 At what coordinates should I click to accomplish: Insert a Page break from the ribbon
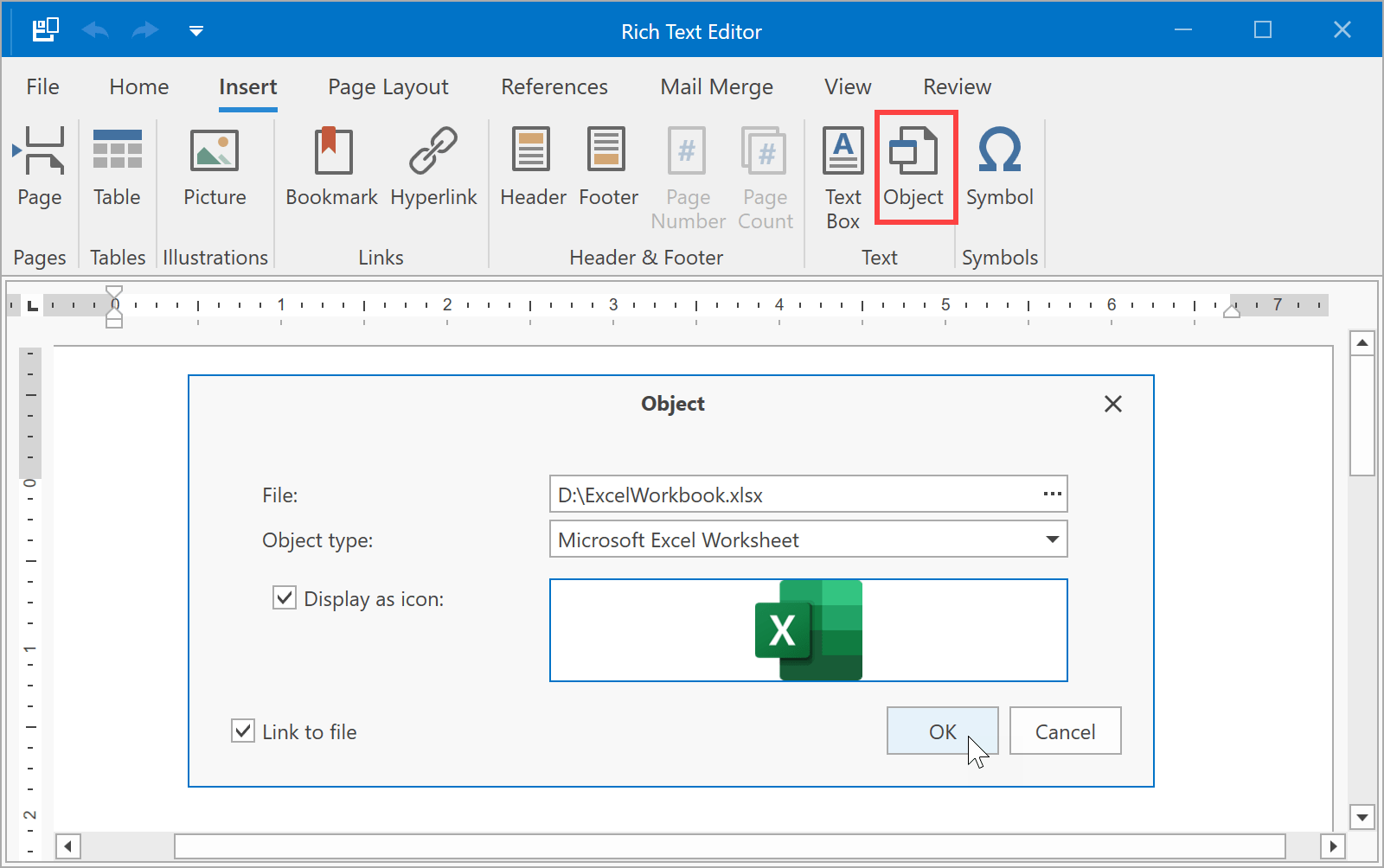40,167
